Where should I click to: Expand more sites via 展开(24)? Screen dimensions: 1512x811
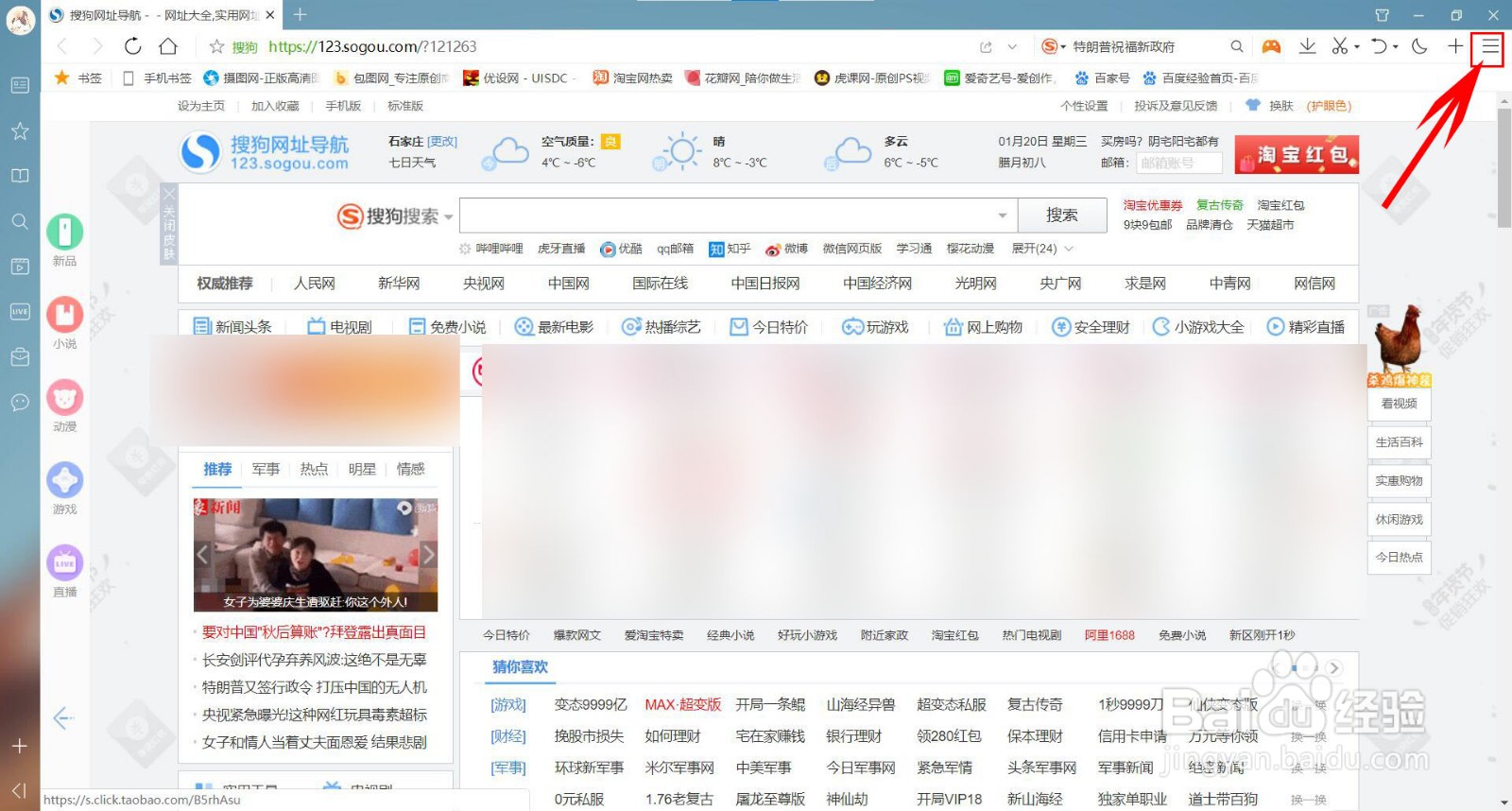[1042, 249]
